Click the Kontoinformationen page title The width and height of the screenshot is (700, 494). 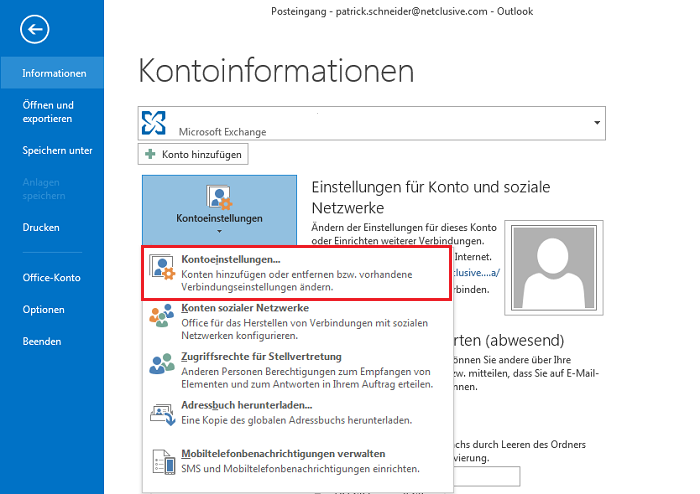click(276, 71)
